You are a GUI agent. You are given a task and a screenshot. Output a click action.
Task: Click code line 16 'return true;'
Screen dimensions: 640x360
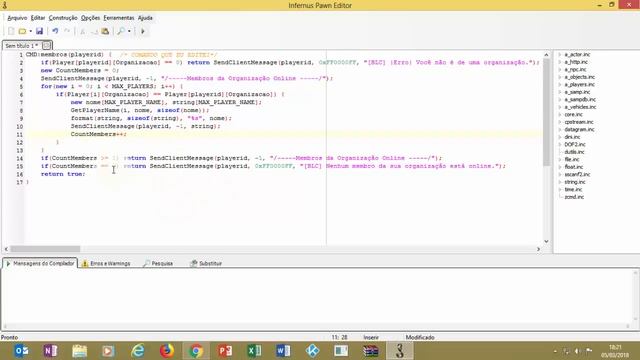pyautogui.click(x=63, y=174)
